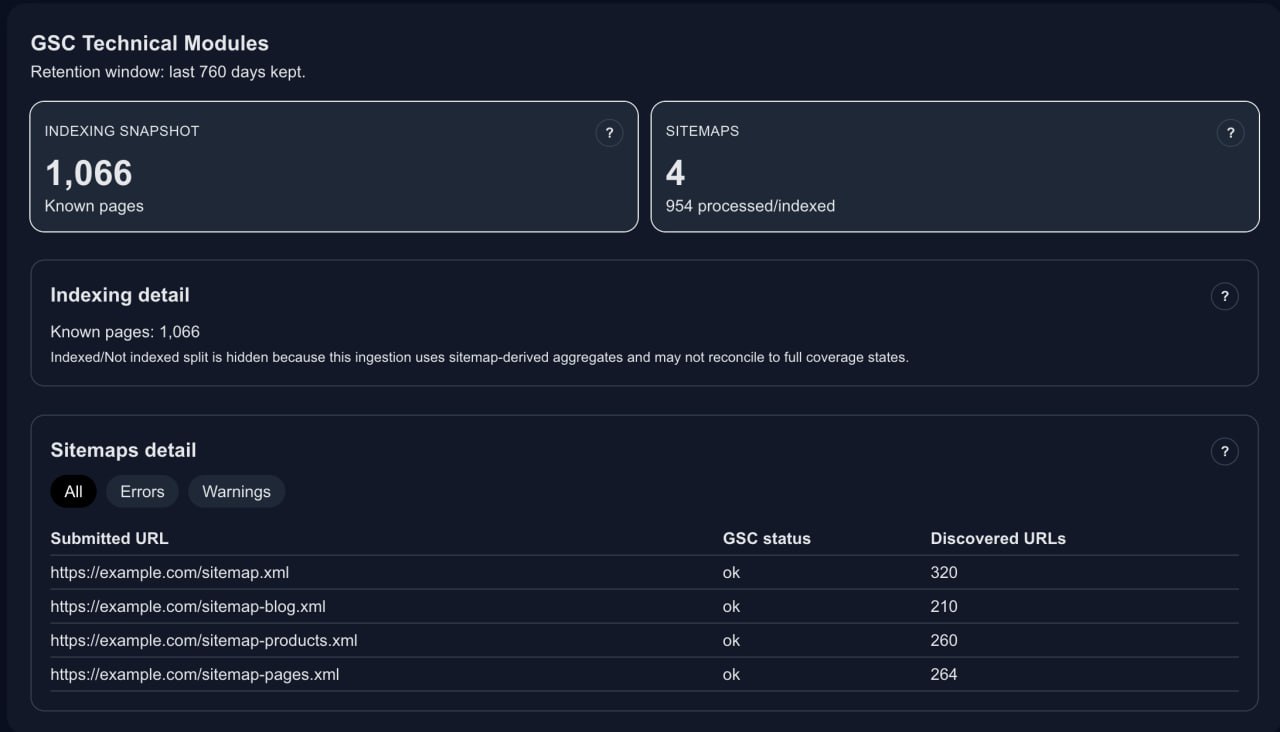
Task: Select the sitemap-products.xml URL
Action: click(204, 641)
